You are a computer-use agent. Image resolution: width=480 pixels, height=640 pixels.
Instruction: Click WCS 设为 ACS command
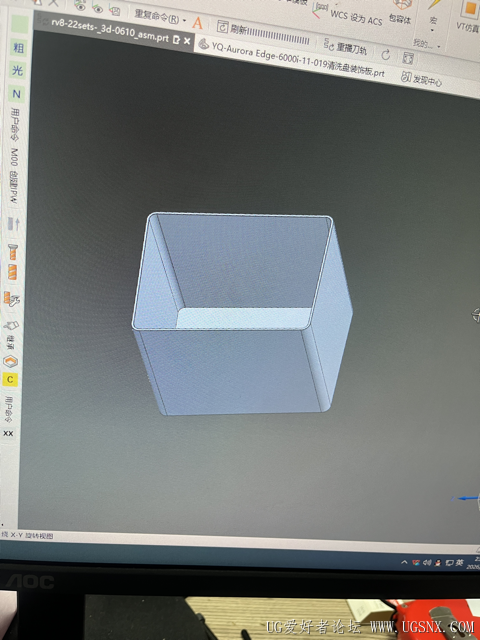click(x=348, y=15)
